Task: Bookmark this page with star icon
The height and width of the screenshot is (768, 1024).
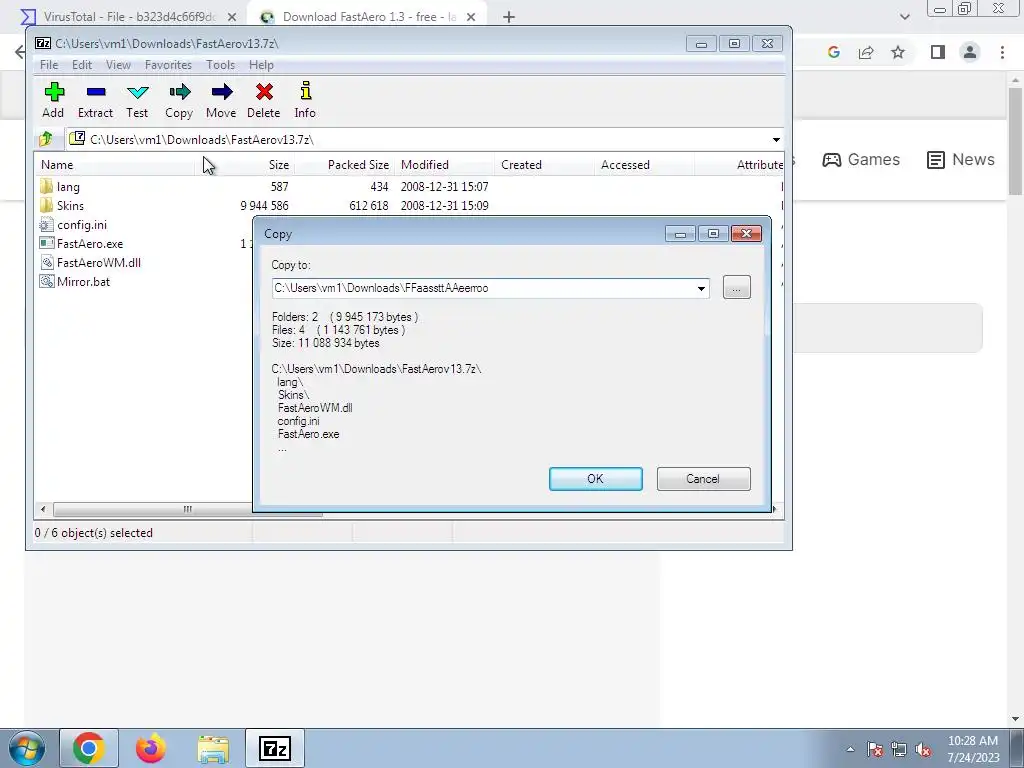Action: pos(899,52)
